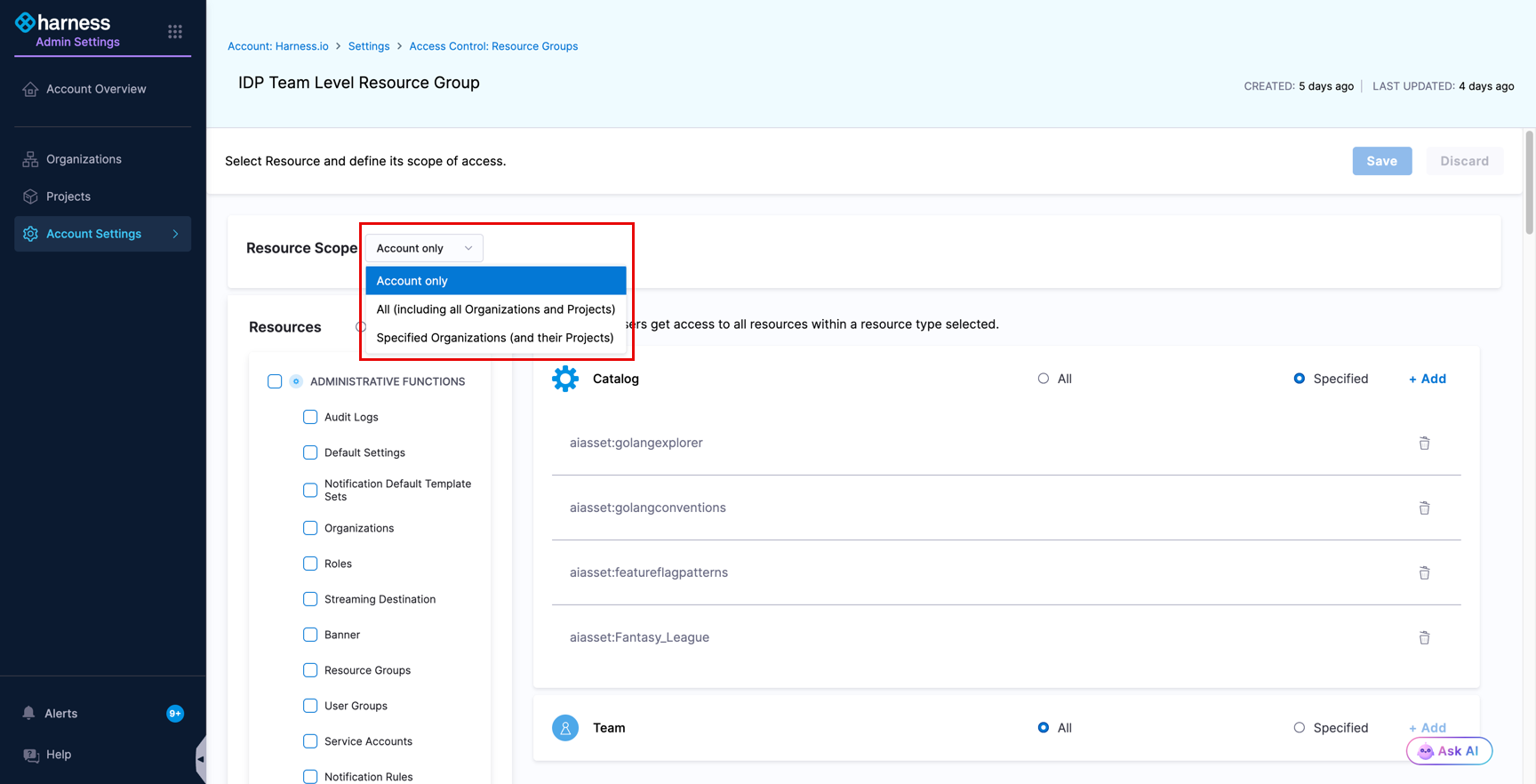1536x784 pixels.
Task: Open Alerts in the sidebar
Action: click(60, 714)
